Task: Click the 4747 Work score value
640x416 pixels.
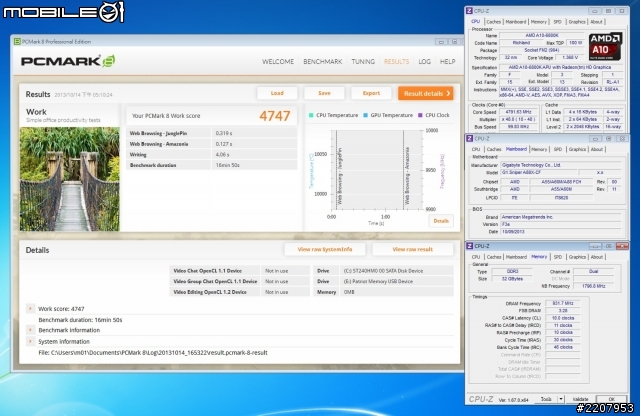Action: [x=275, y=116]
